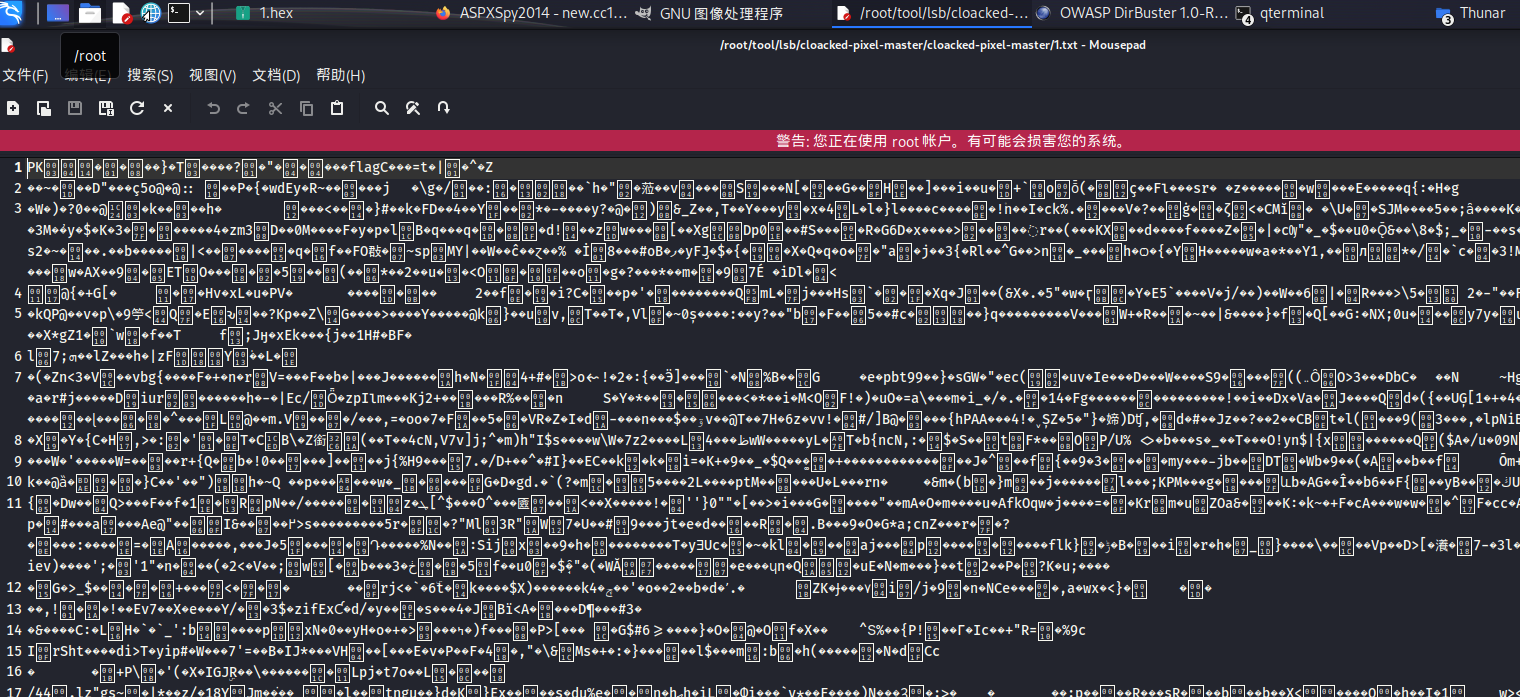Image resolution: width=1520 pixels, height=697 pixels.
Task: Close the document with the X toolbar icon
Action: (168, 108)
